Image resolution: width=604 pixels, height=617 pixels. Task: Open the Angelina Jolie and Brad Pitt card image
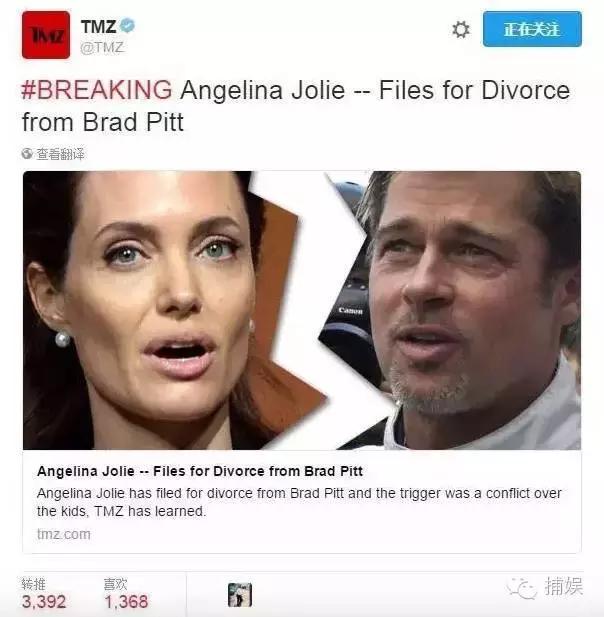302,310
